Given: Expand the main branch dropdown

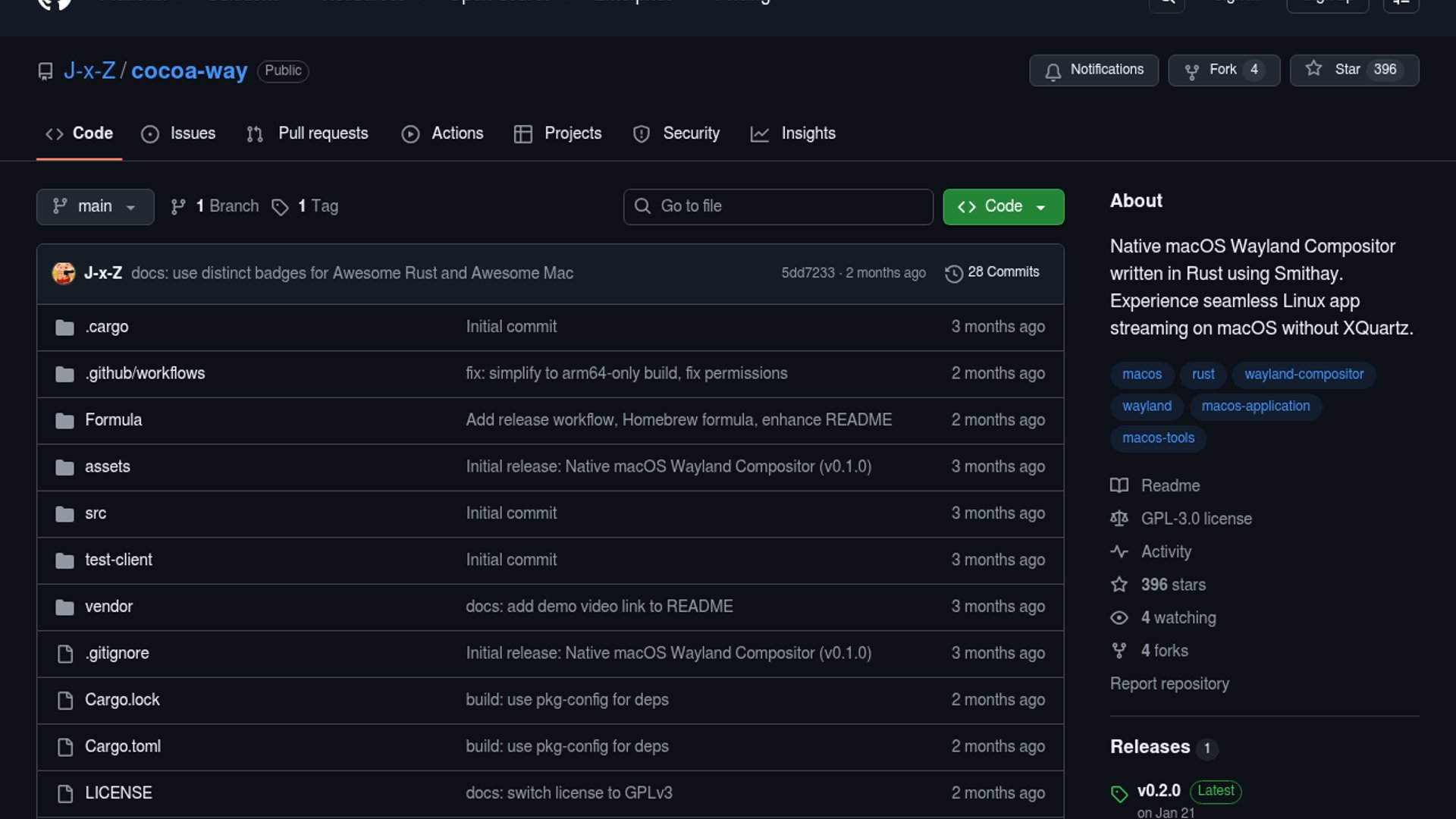Looking at the screenshot, I should pyautogui.click(x=95, y=207).
